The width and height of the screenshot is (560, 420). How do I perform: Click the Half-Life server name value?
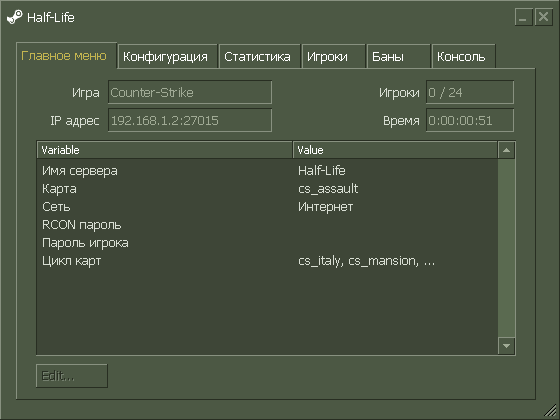[321, 171]
